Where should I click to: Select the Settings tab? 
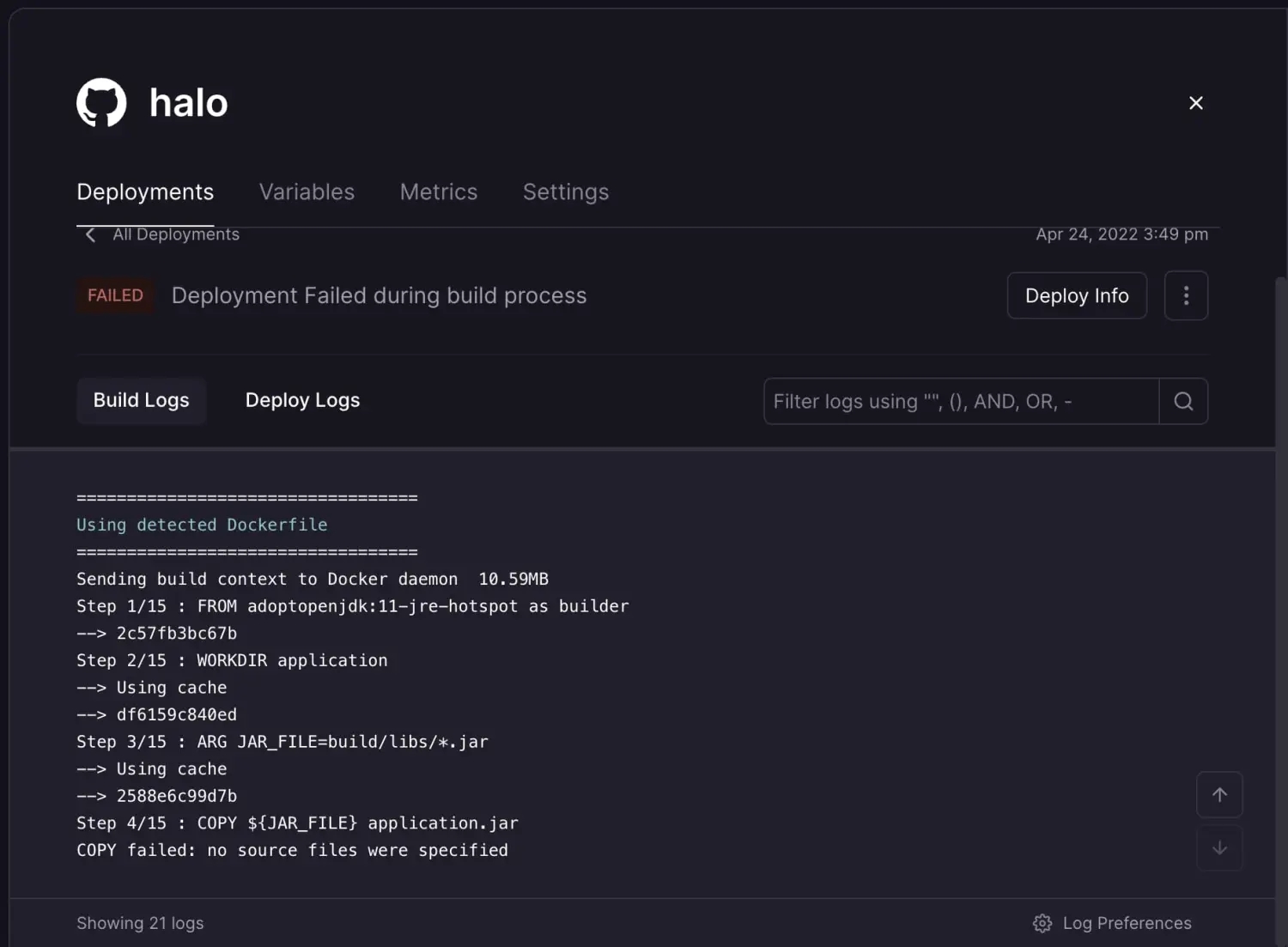(x=566, y=191)
